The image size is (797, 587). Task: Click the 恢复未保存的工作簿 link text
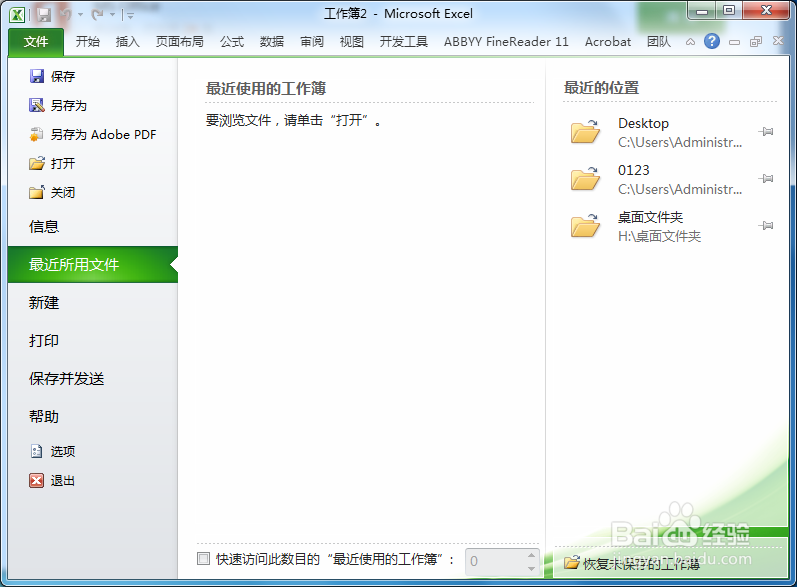641,564
